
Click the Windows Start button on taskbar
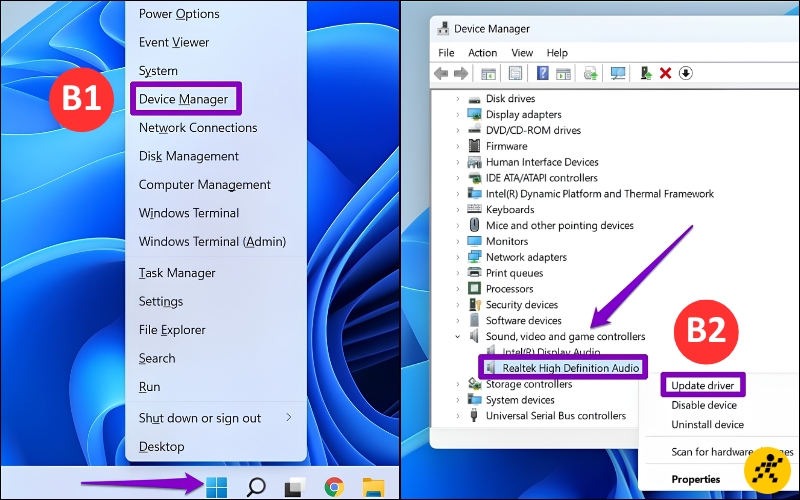[216, 487]
